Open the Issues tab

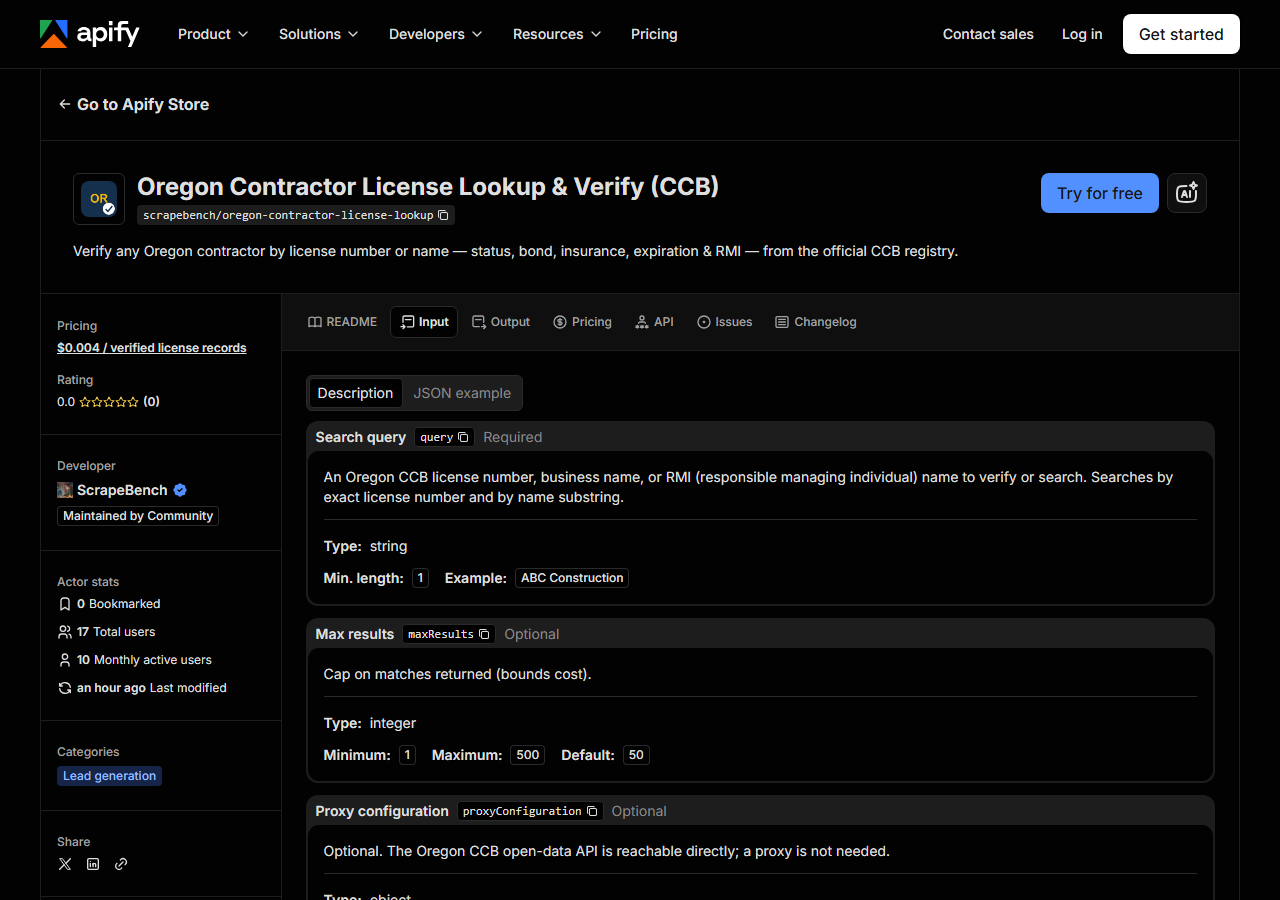tap(724, 322)
